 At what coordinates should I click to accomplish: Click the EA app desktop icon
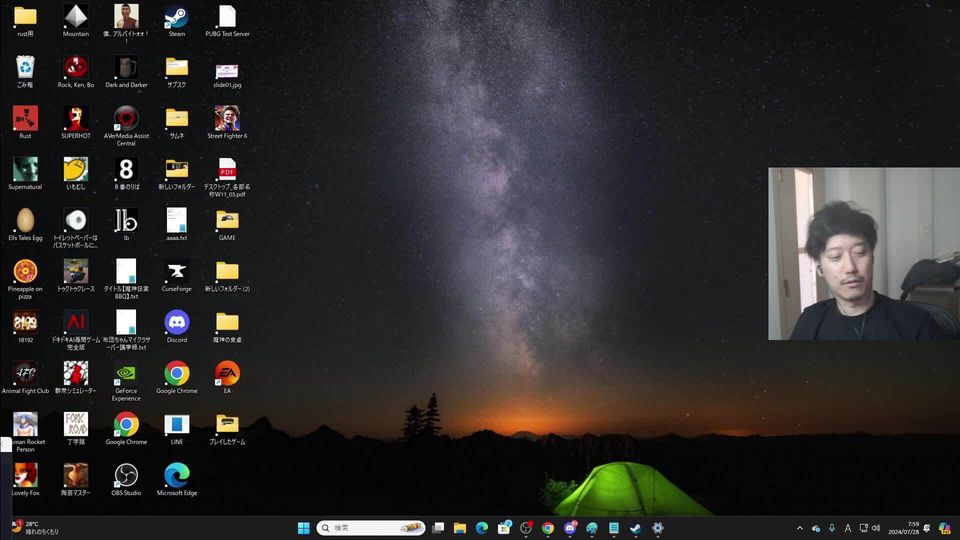pos(227,373)
